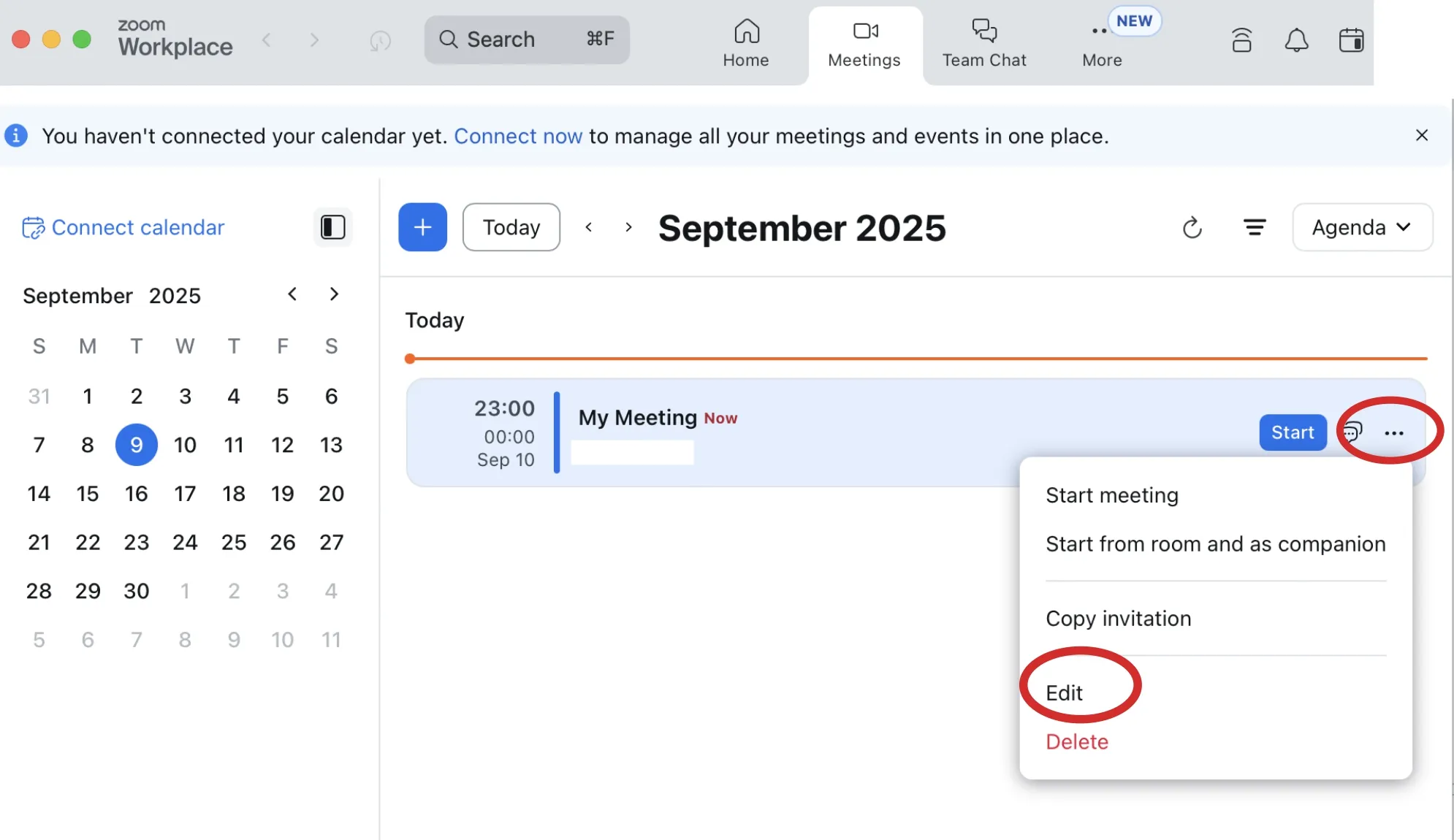Toggle the sidebar panel collapse button
Viewport: 1454px width, 840px height.
[x=332, y=227]
